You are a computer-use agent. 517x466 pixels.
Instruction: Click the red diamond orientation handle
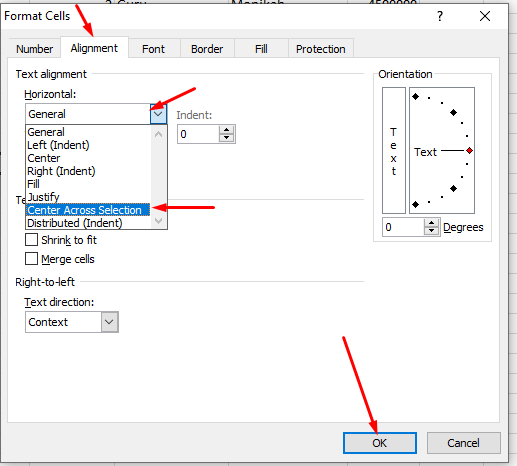click(x=469, y=151)
